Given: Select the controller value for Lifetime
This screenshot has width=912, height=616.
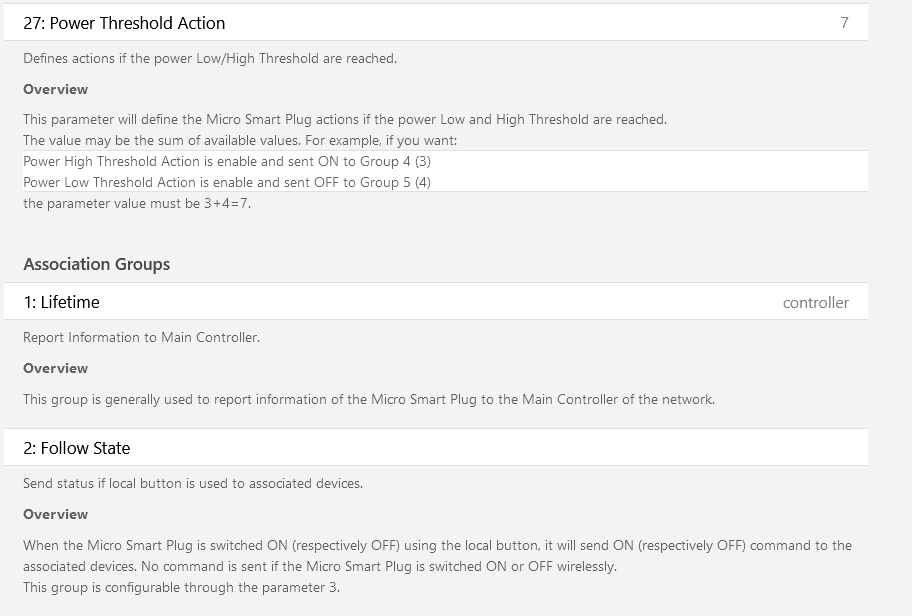Looking at the screenshot, I should [x=815, y=302].
